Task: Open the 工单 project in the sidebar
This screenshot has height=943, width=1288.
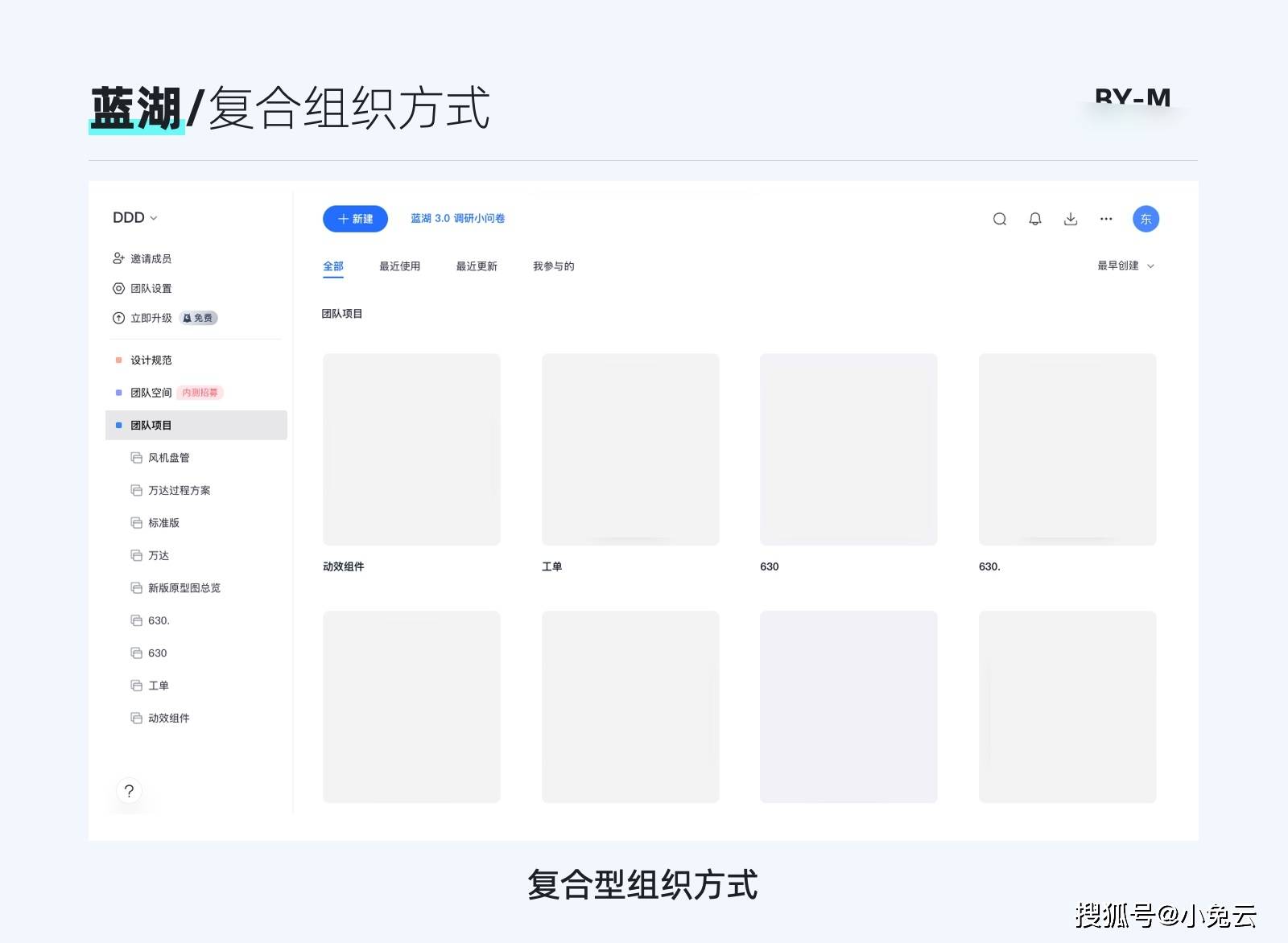Action: click(159, 686)
